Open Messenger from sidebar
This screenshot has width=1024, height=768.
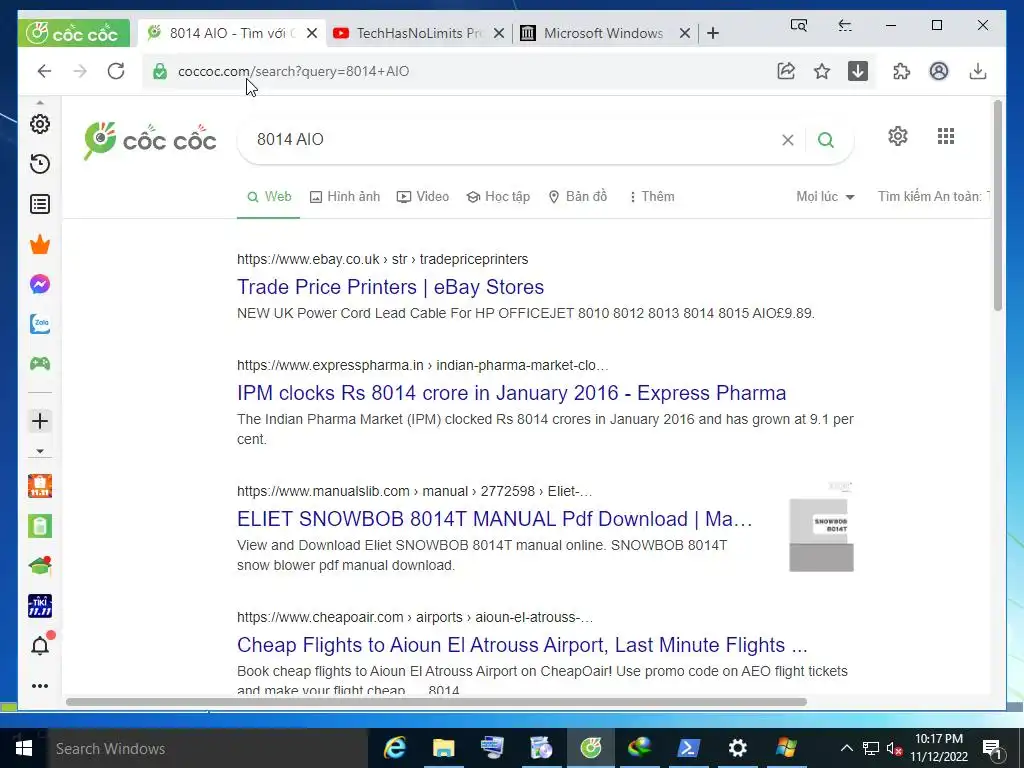click(x=40, y=284)
